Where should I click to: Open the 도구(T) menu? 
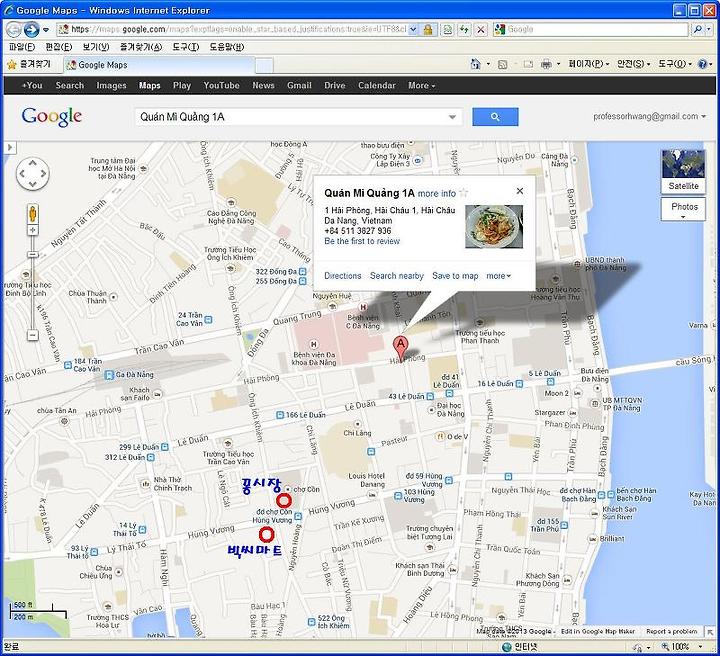[186, 47]
